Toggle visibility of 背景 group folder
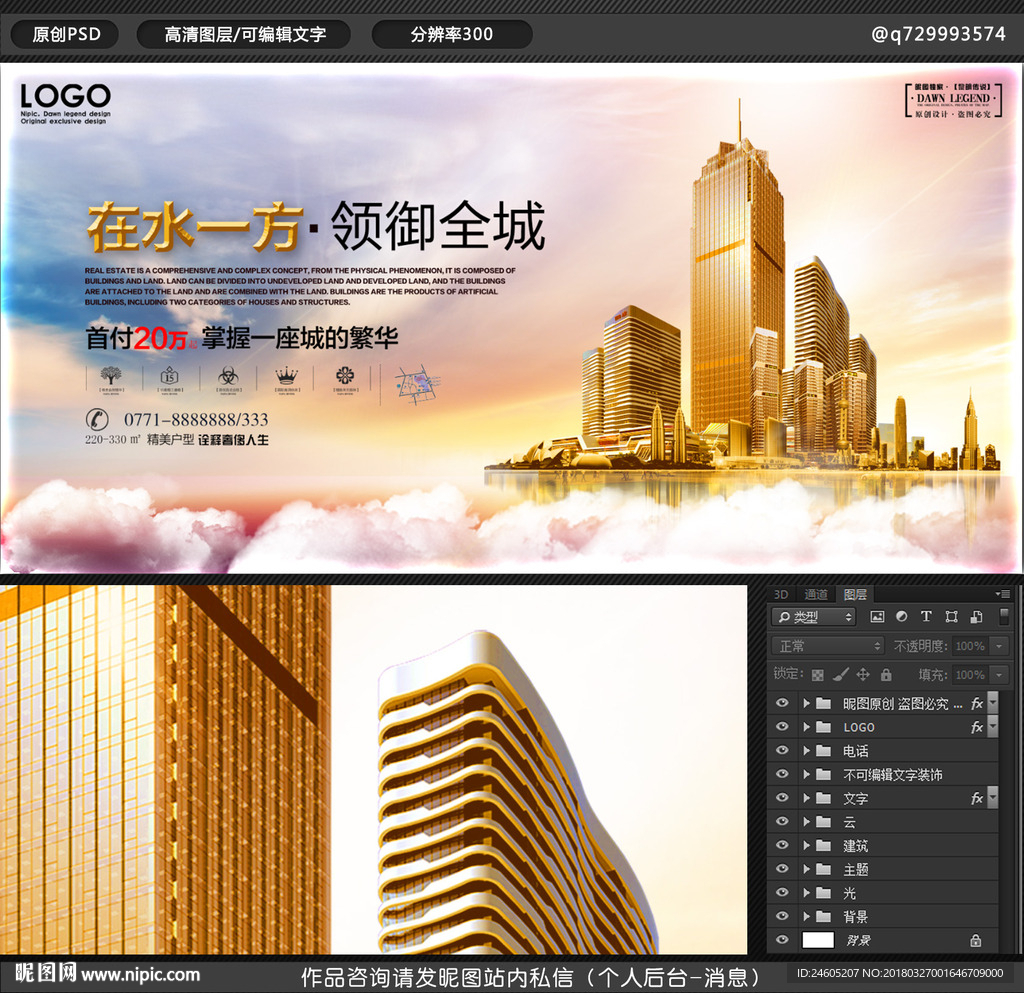 point(782,917)
